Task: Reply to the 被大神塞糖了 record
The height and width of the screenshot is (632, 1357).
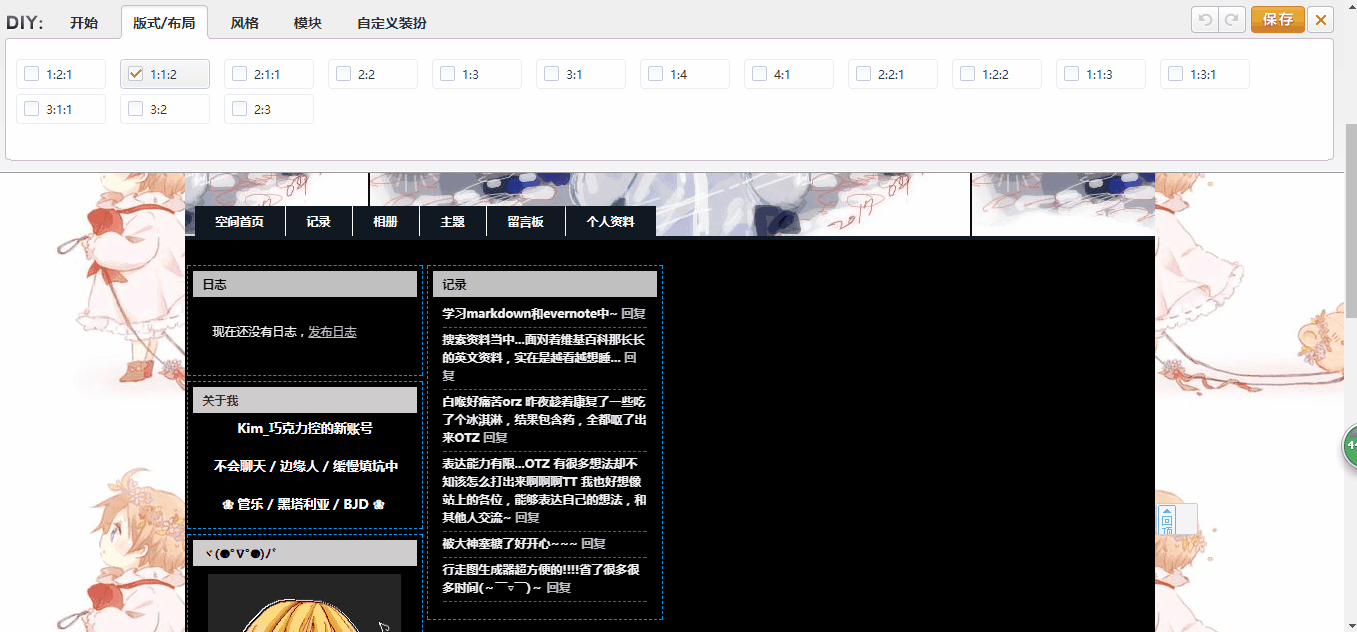Action: 594,544
